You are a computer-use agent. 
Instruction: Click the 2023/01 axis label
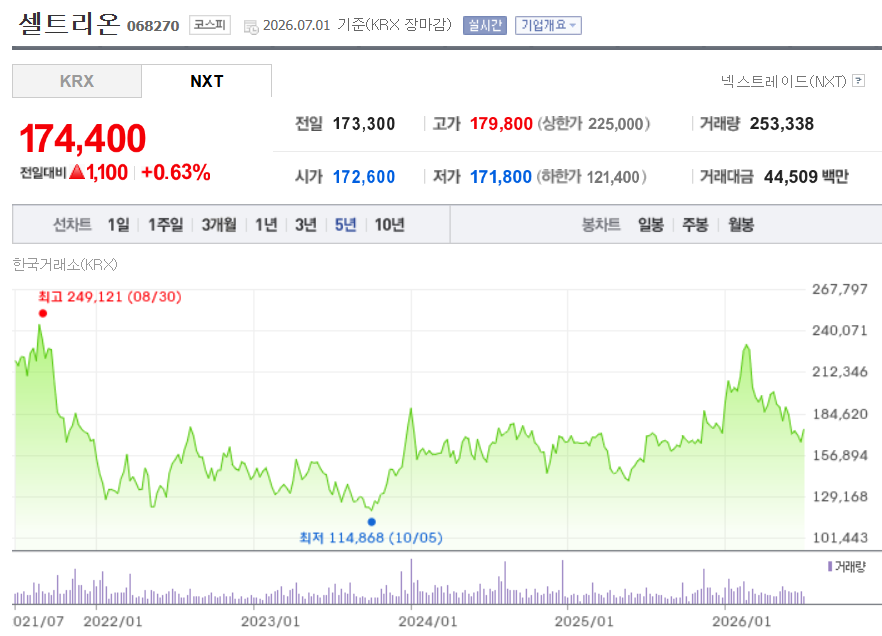[270, 621]
